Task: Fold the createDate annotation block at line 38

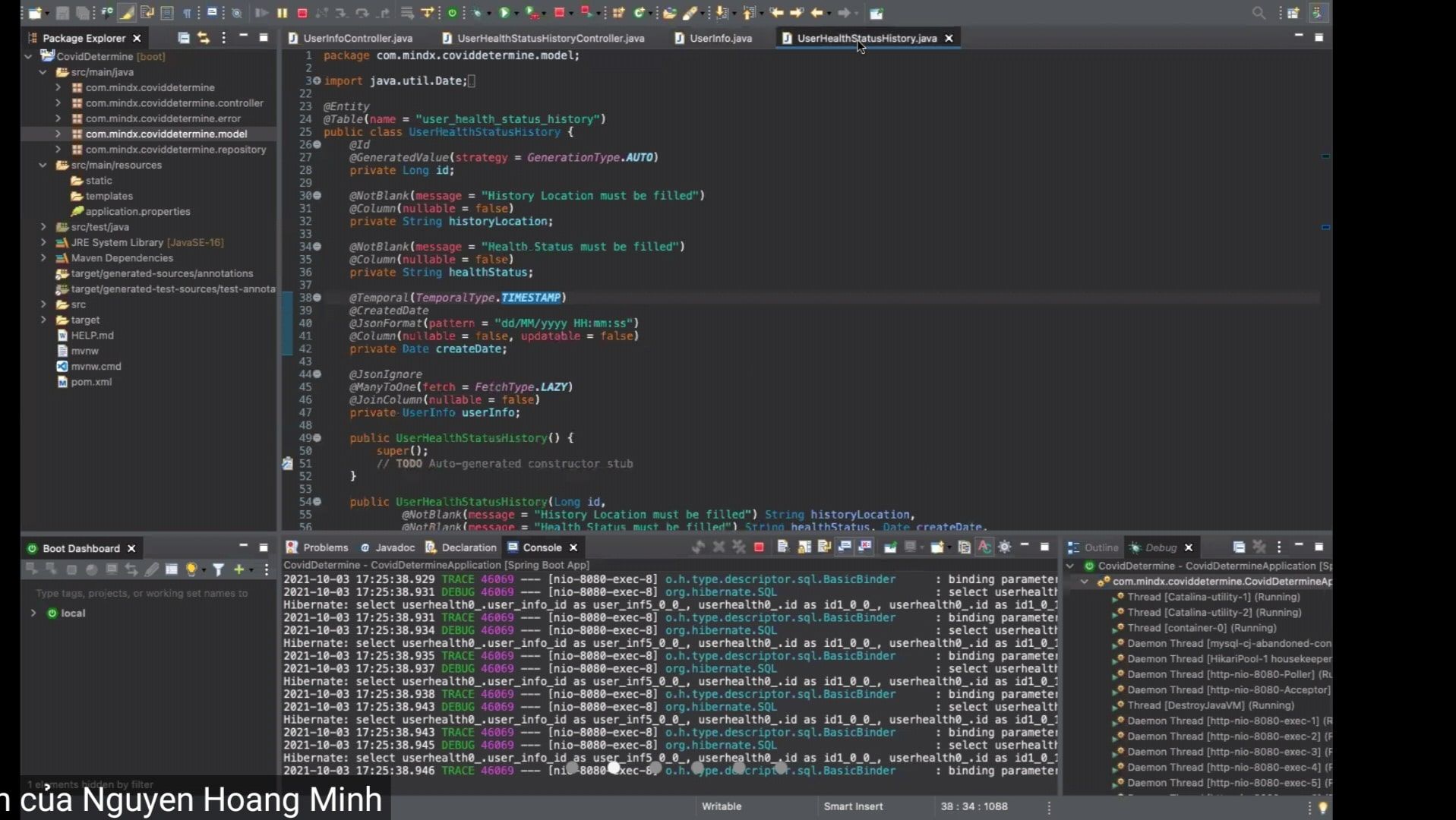Action: pos(317,298)
